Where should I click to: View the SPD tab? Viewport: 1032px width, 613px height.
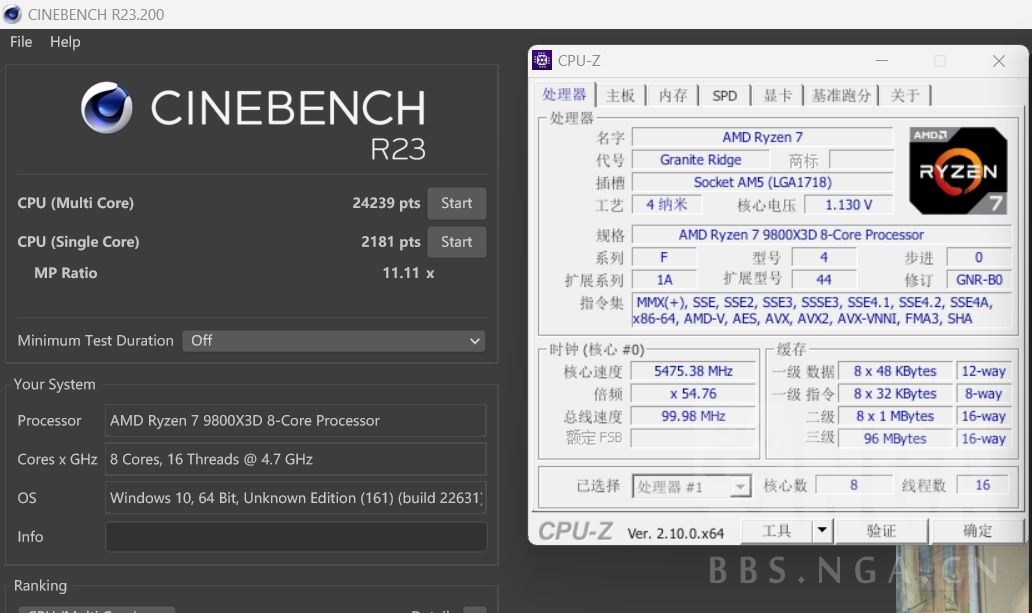pos(724,95)
